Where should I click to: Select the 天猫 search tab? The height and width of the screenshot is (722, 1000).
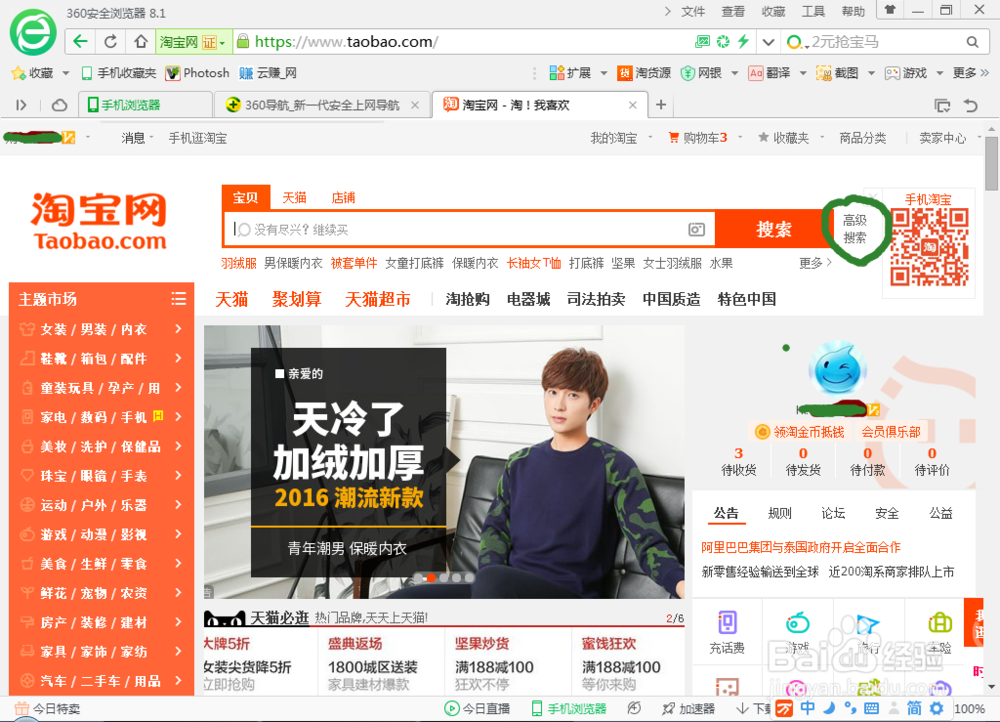[x=294, y=198]
